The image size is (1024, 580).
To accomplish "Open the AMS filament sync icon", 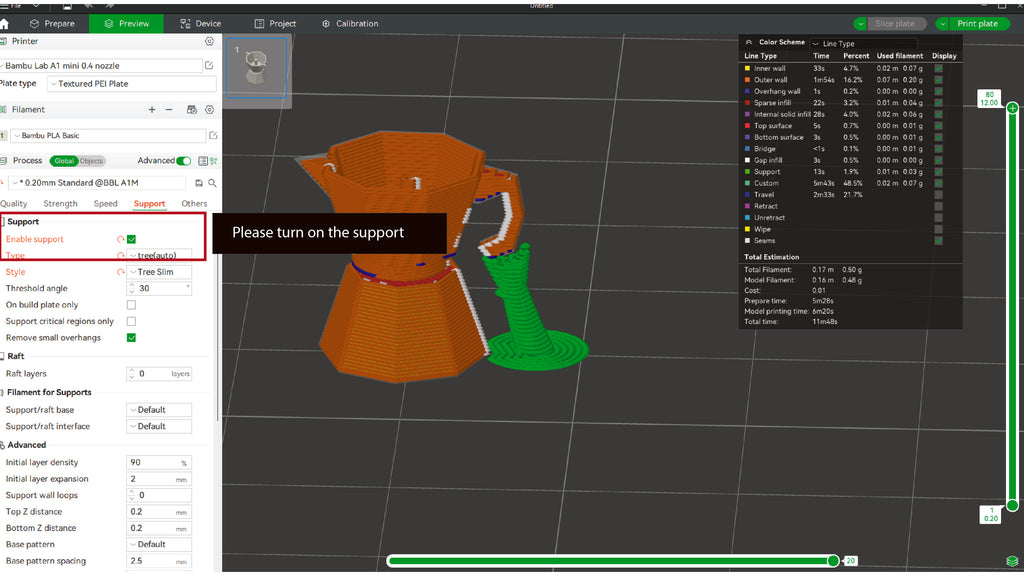I will pyautogui.click(x=191, y=110).
